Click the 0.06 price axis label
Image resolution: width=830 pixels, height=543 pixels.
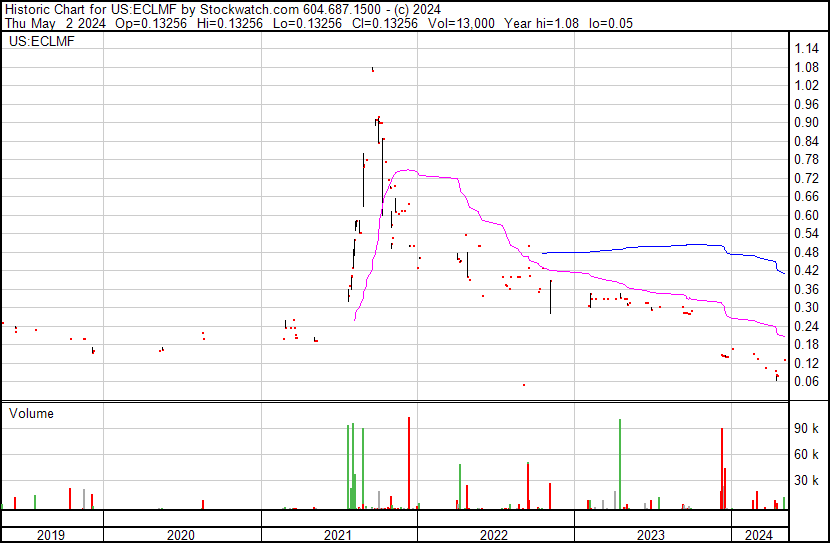click(x=807, y=382)
